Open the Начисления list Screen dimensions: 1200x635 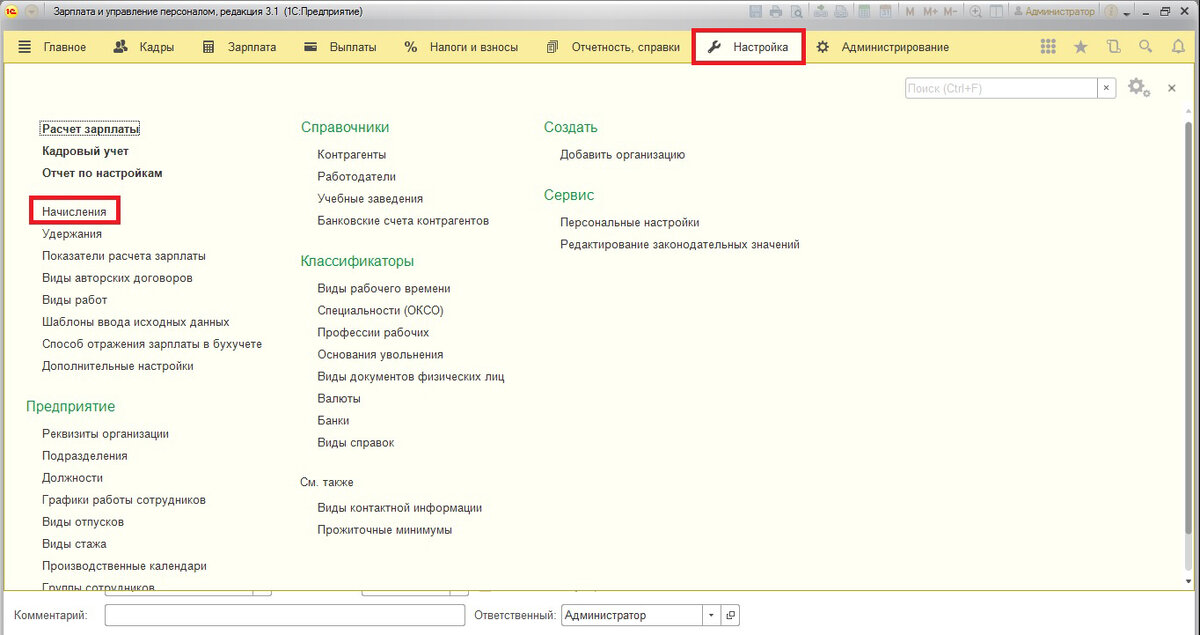coord(74,212)
